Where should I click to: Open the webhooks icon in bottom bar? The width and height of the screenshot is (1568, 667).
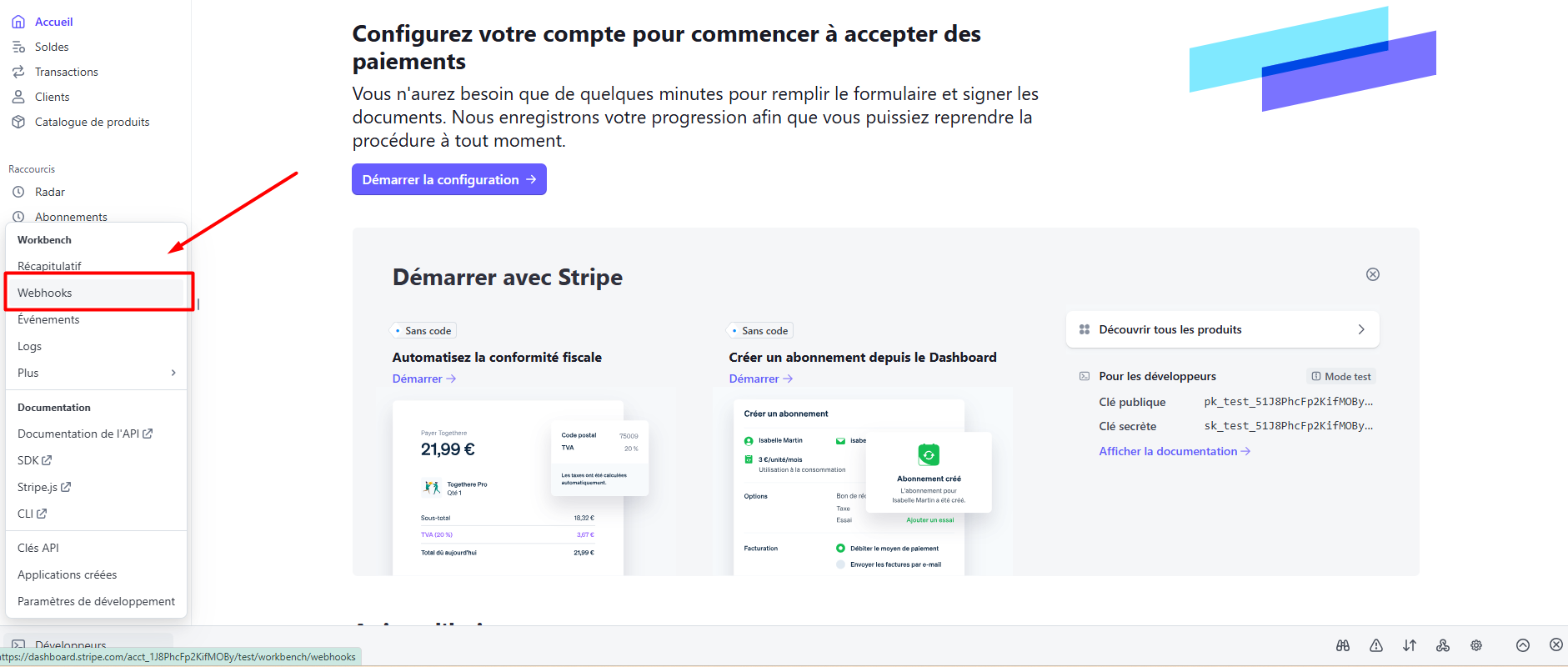(x=1443, y=645)
